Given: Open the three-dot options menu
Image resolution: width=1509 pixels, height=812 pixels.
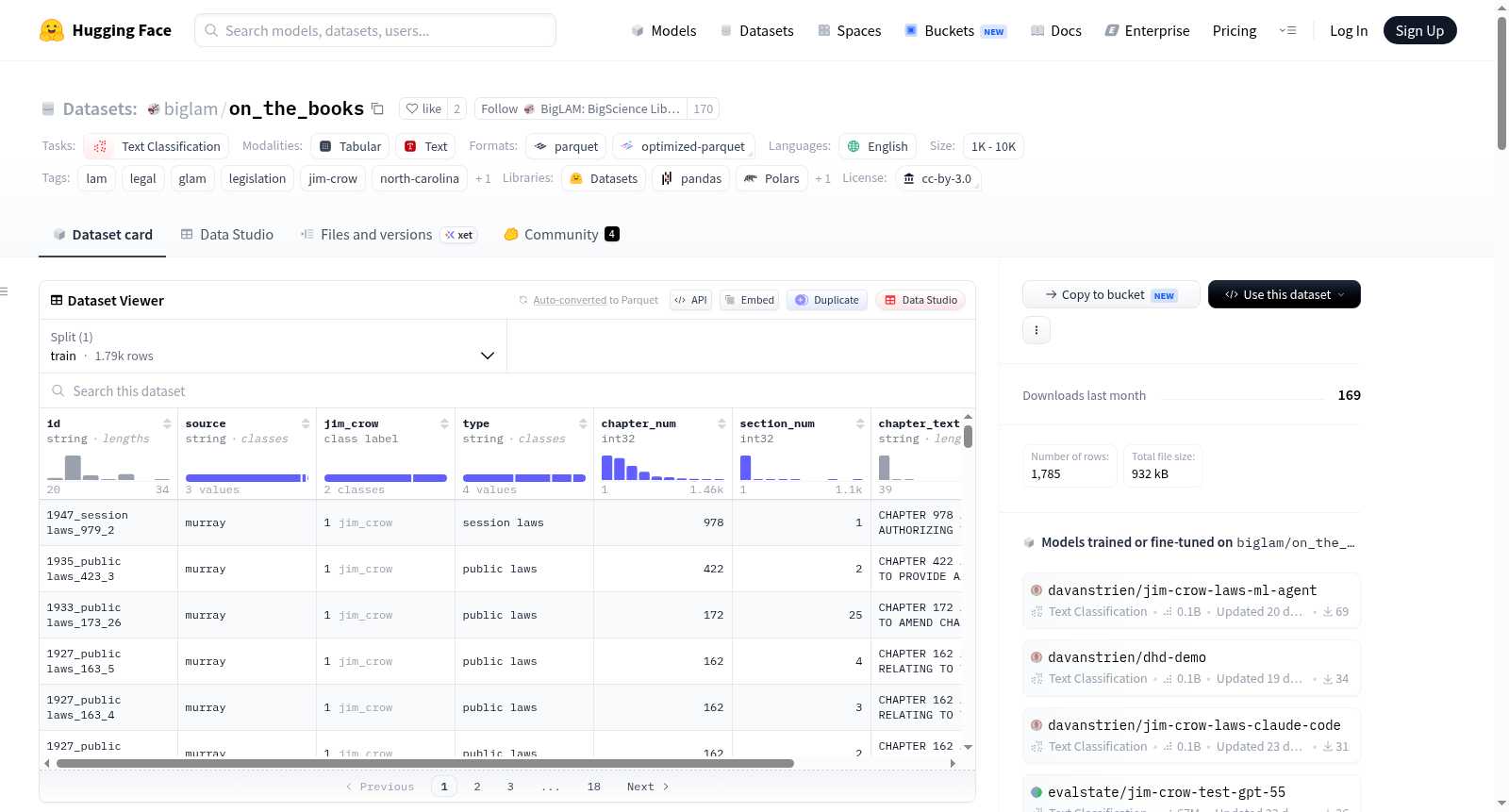Looking at the screenshot, I should [1036, 330].
